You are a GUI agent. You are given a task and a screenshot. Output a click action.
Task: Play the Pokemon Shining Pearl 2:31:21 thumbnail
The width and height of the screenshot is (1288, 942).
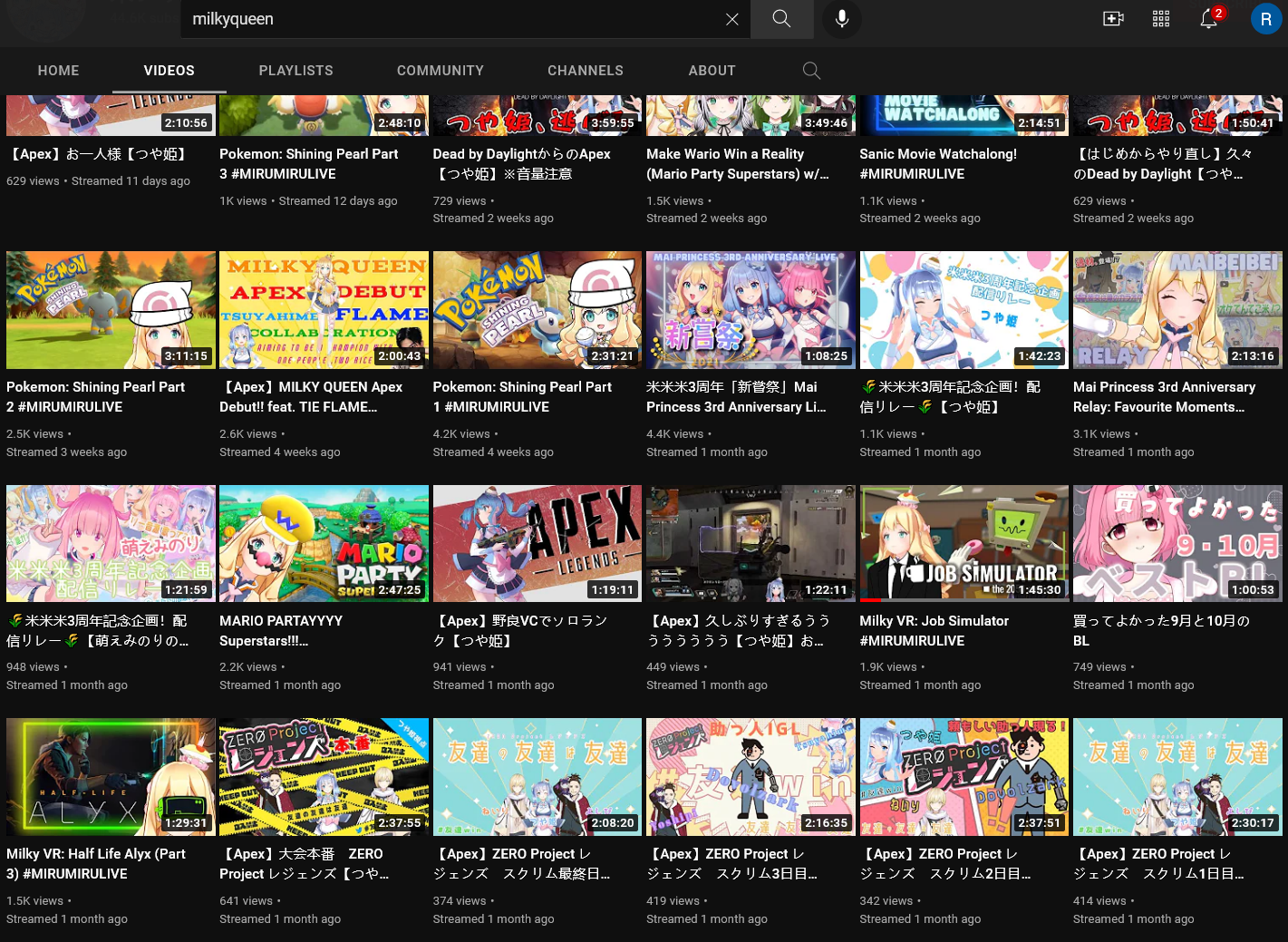point(537,310)
